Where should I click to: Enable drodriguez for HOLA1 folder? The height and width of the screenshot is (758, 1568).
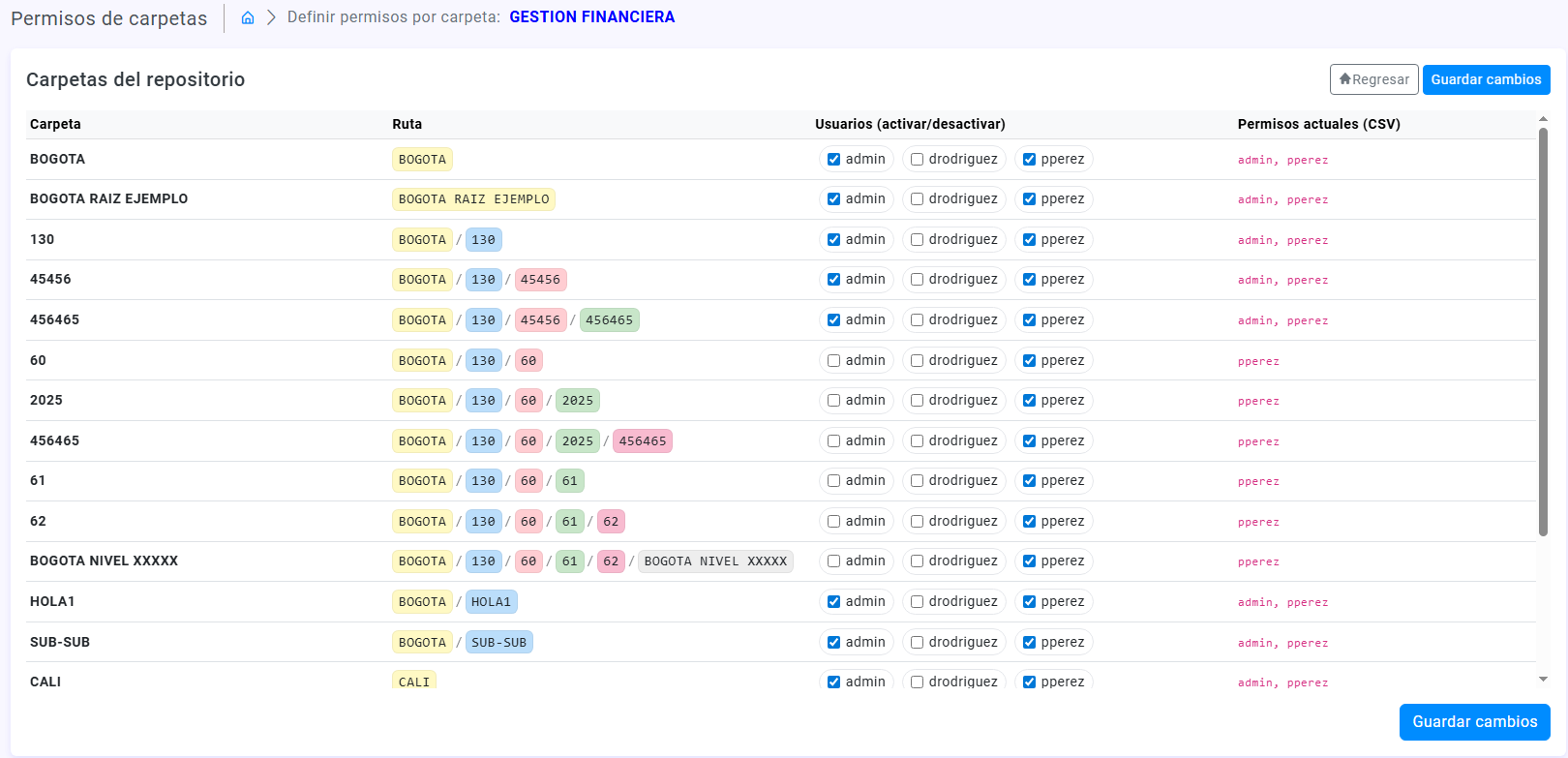(x=917, y=602)
